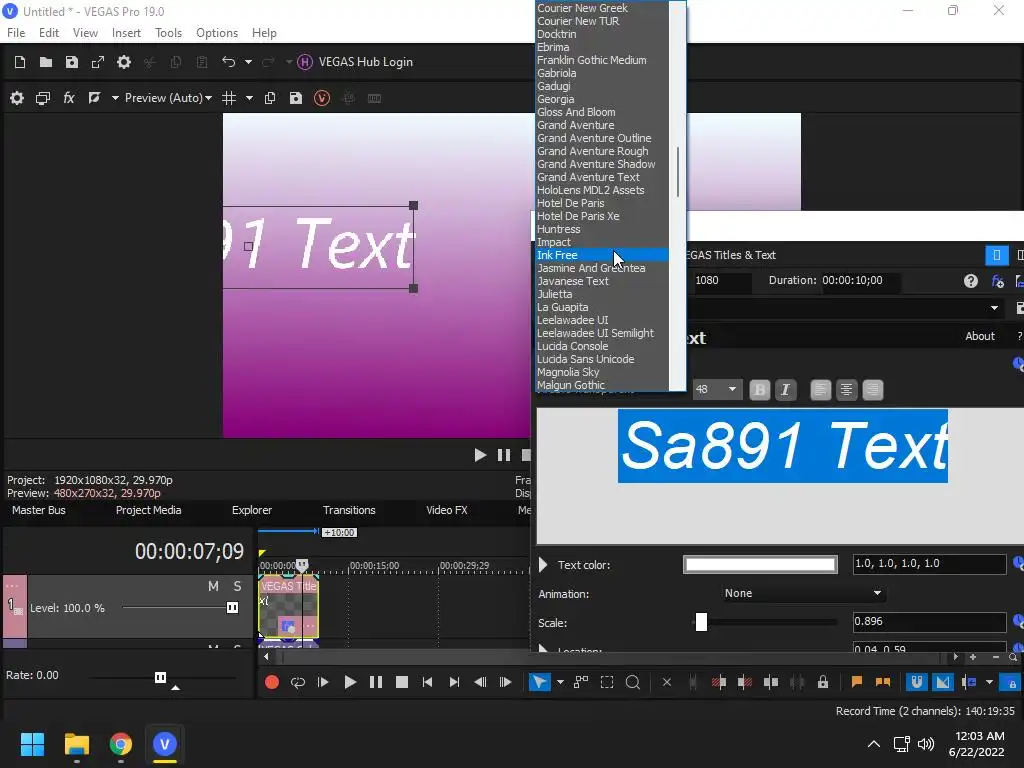
Task: Toggle Bold text formatting
Action: pyautogui.click(x=760, y=390)
